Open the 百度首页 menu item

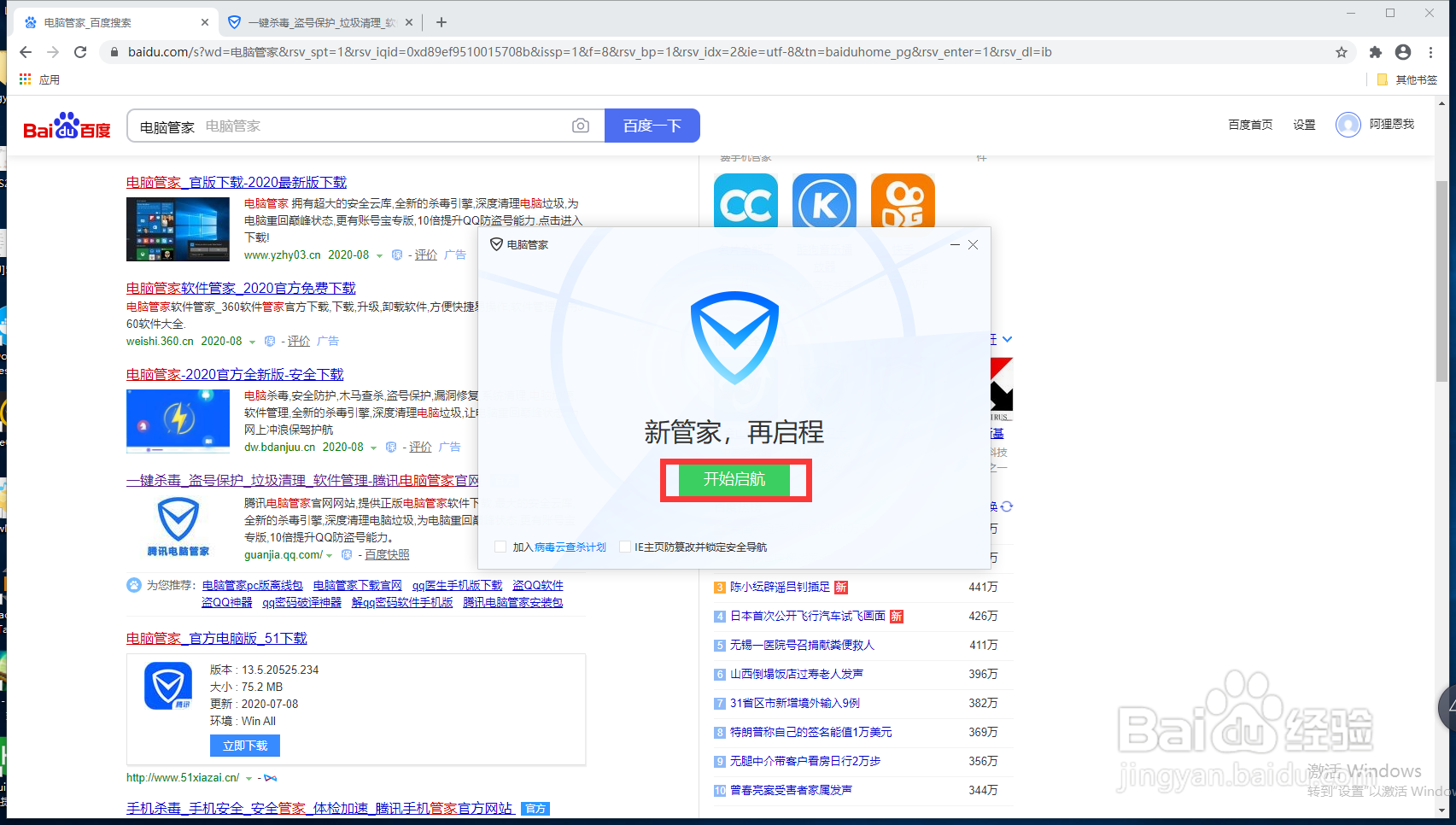(x=1250, y=125)
